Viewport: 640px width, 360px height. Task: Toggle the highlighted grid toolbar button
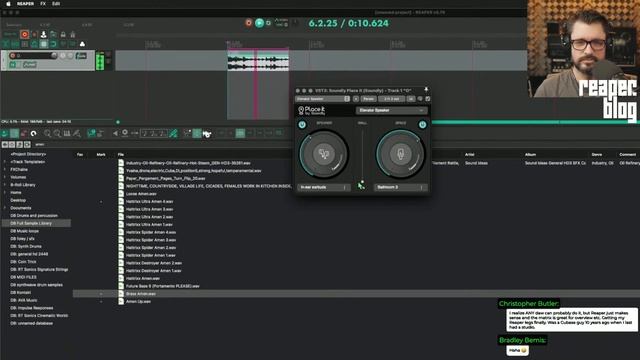click(44, 44)
